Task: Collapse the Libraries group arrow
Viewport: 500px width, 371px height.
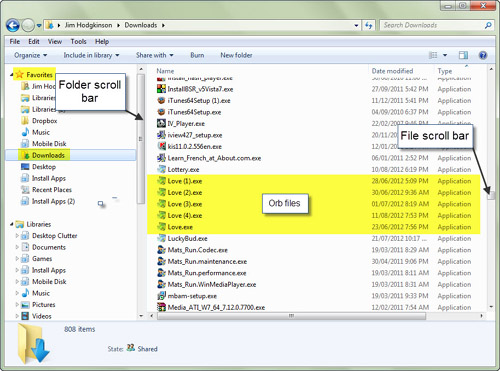Action: tap(11, 224)
